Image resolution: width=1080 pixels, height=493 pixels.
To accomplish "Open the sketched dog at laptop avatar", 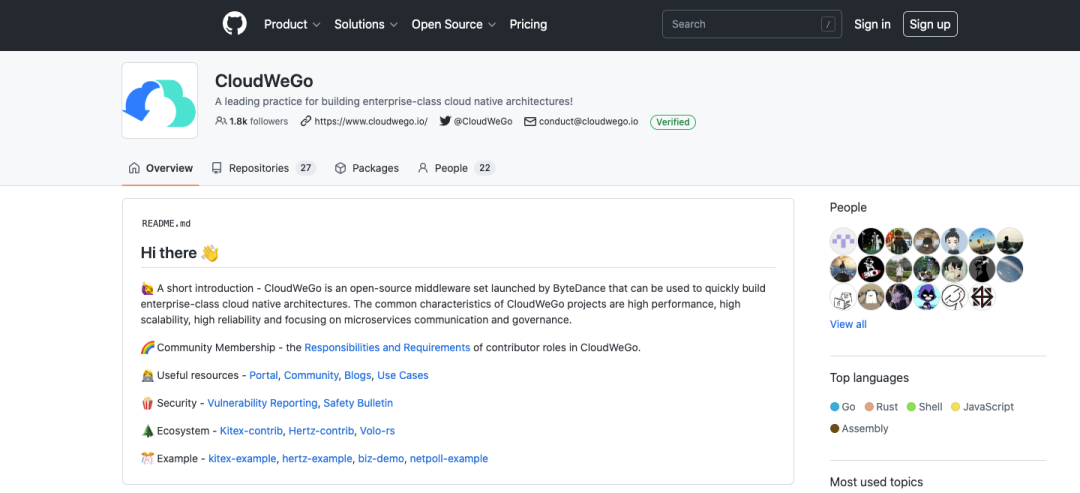I will pos(843,297).
